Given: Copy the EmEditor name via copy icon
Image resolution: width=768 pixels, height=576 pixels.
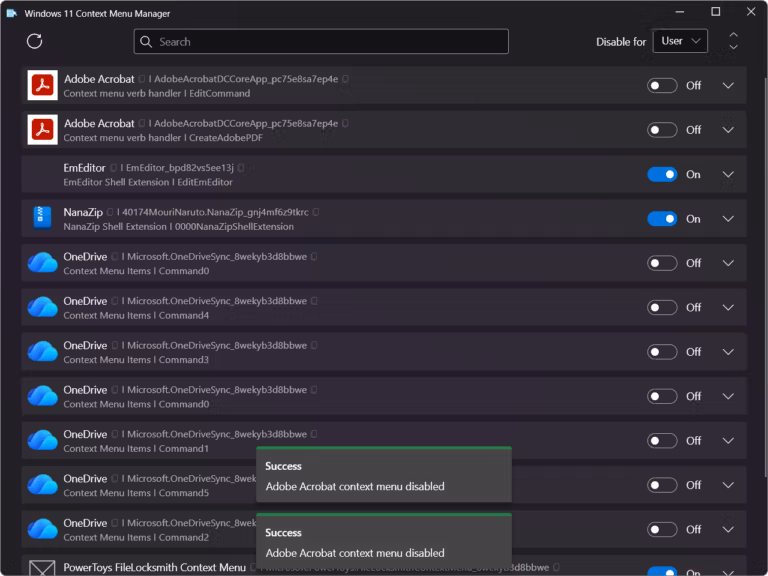Looking at the screenshot, I should 113,168.
